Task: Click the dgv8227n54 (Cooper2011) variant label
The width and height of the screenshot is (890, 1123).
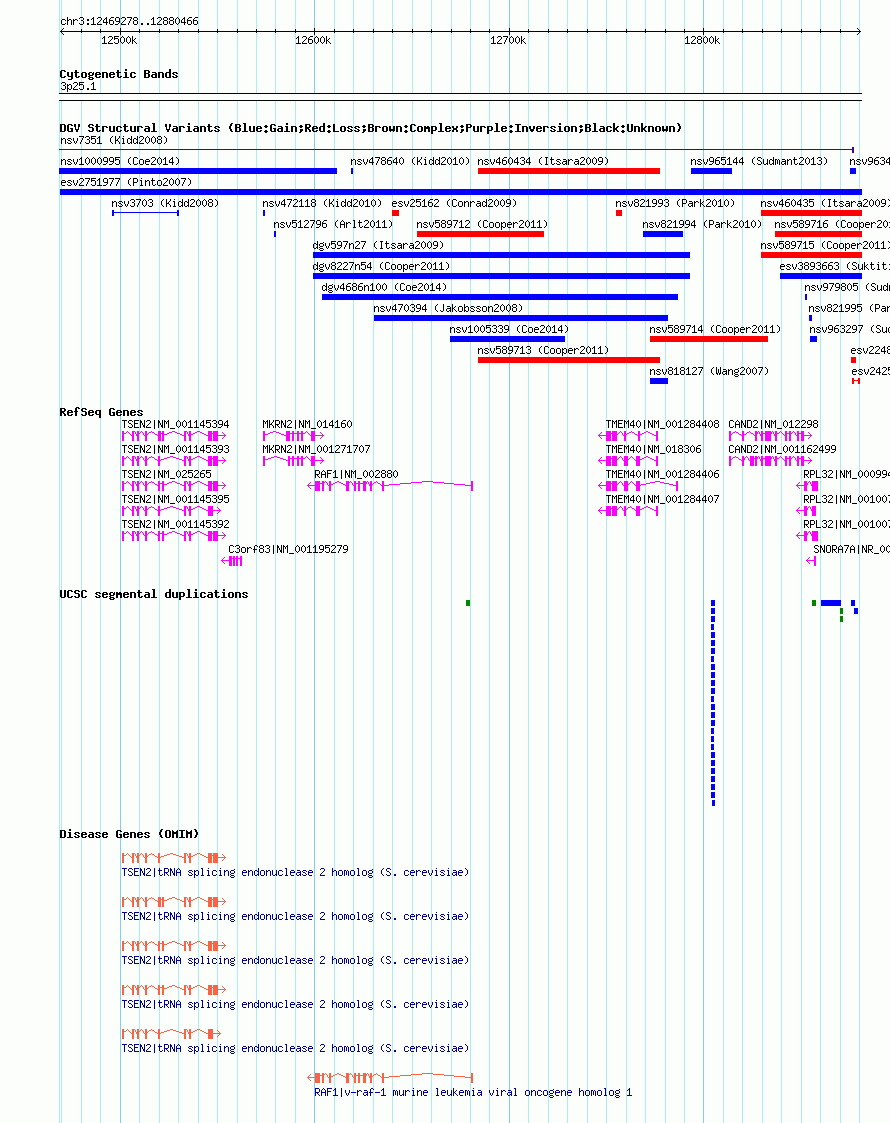Action: (x=382, y=266)
